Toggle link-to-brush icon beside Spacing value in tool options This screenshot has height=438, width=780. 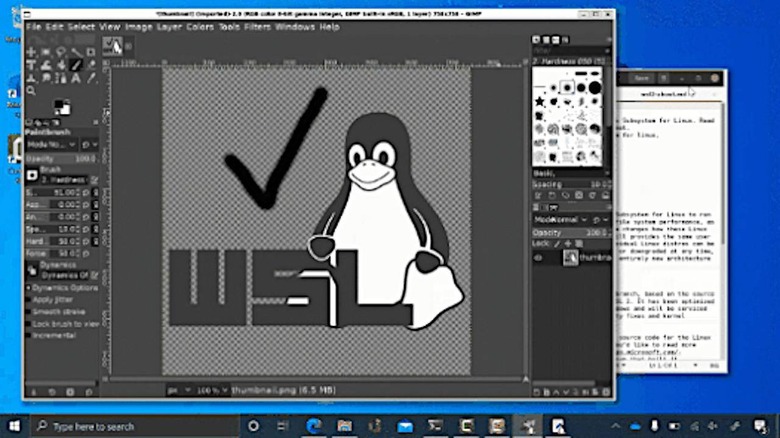tap(96, 229)
